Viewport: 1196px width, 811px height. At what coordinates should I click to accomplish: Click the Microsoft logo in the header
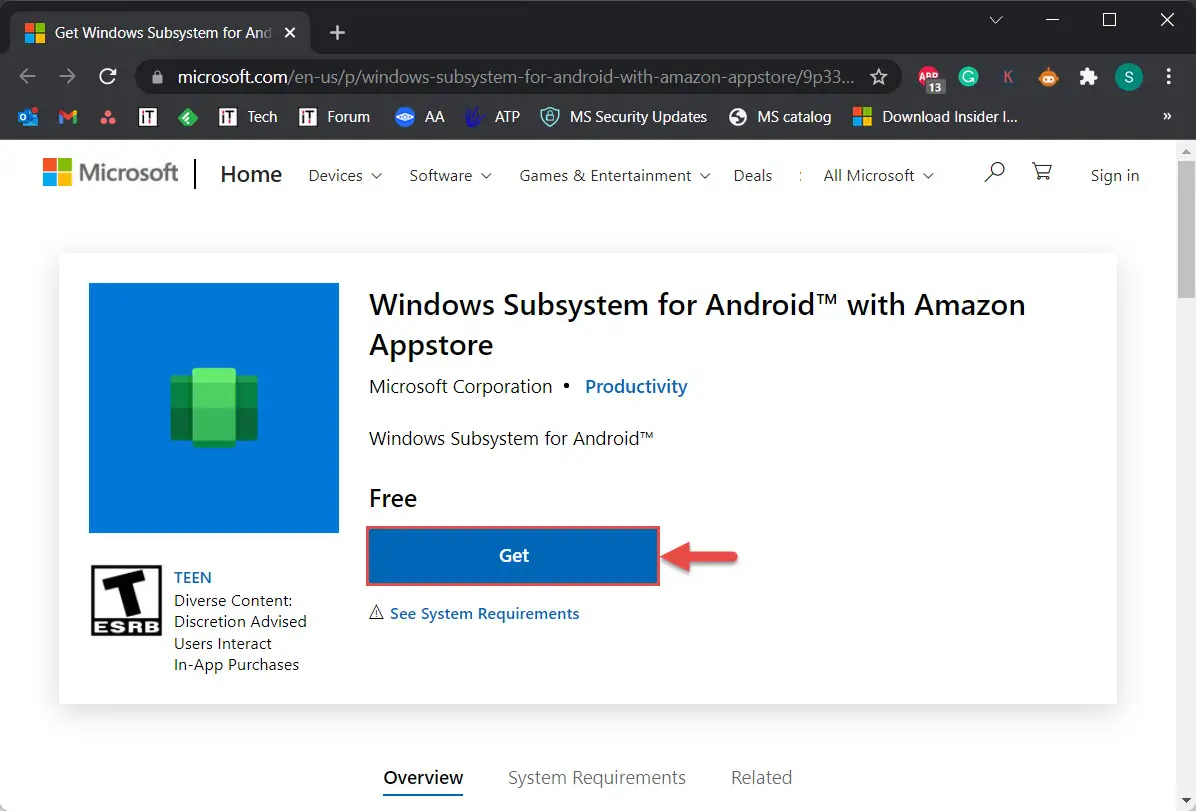coord(110,172)
